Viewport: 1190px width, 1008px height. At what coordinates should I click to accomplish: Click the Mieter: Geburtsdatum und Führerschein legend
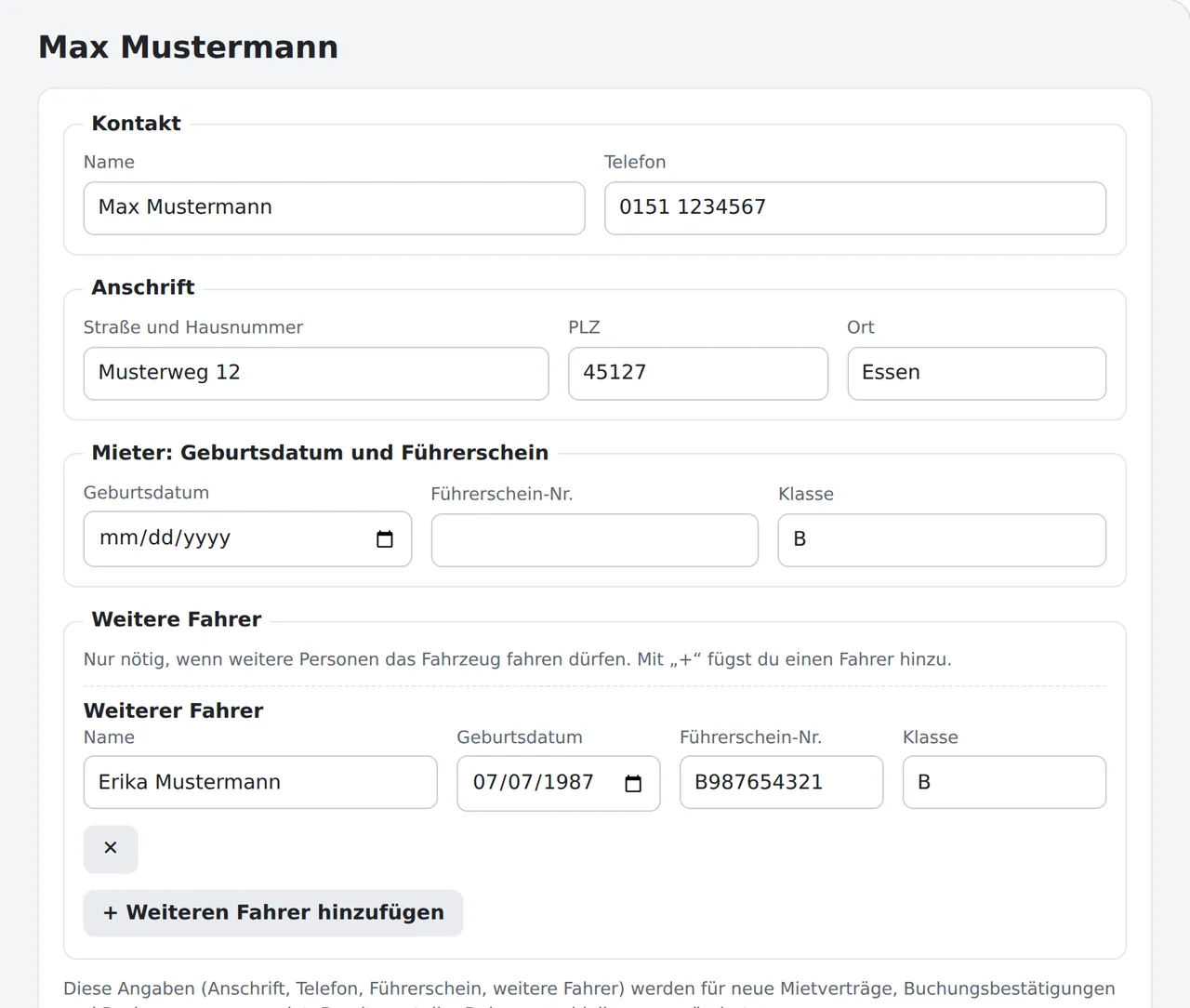320,453
